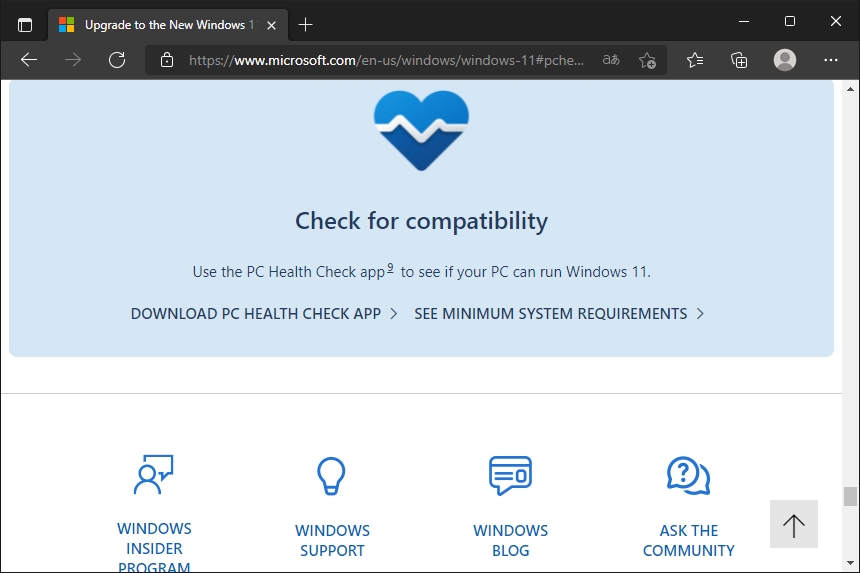Refresh the current page
860x573 pixels.
point(117,60)
